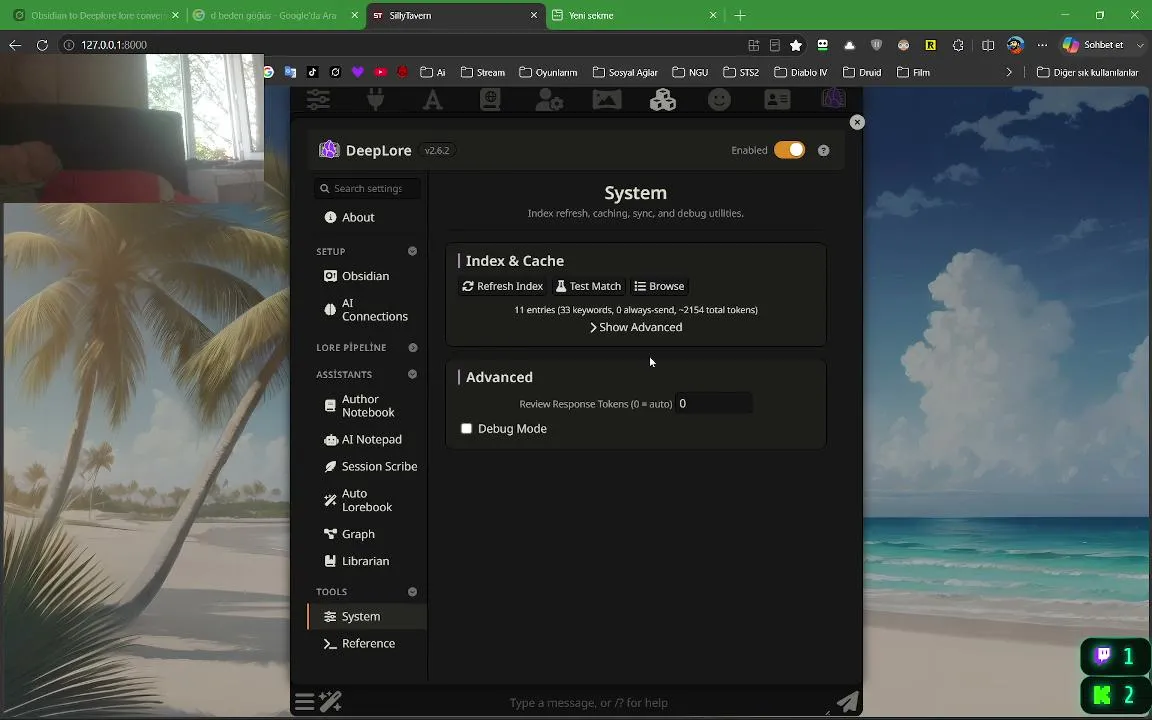Open the Reference page
This screenshot has height=720, width=1152.
[x=367, y=644]
